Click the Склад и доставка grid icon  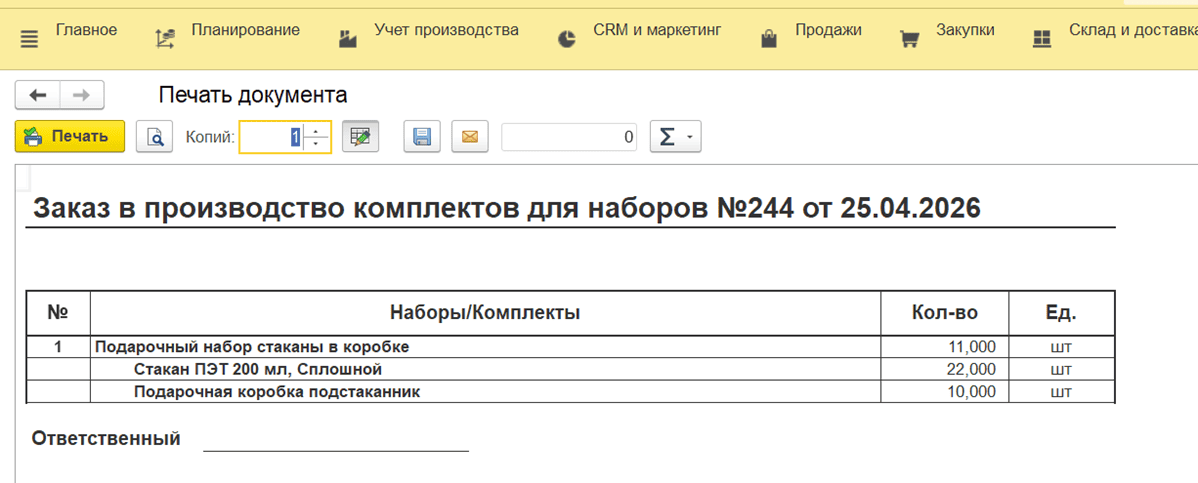(x=1042, y=39)
